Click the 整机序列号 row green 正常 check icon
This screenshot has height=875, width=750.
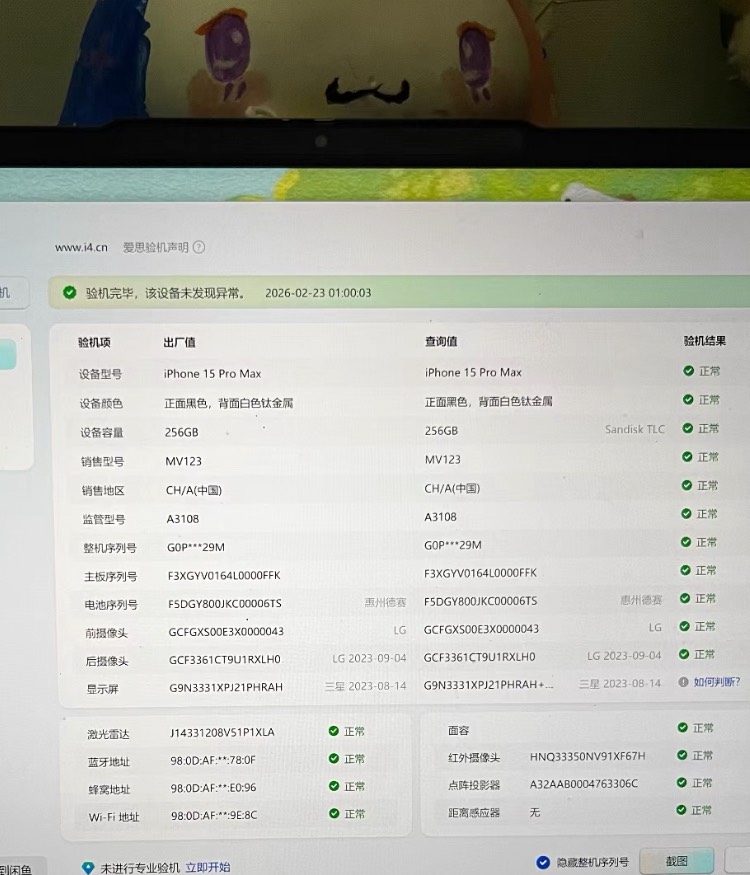686,542
